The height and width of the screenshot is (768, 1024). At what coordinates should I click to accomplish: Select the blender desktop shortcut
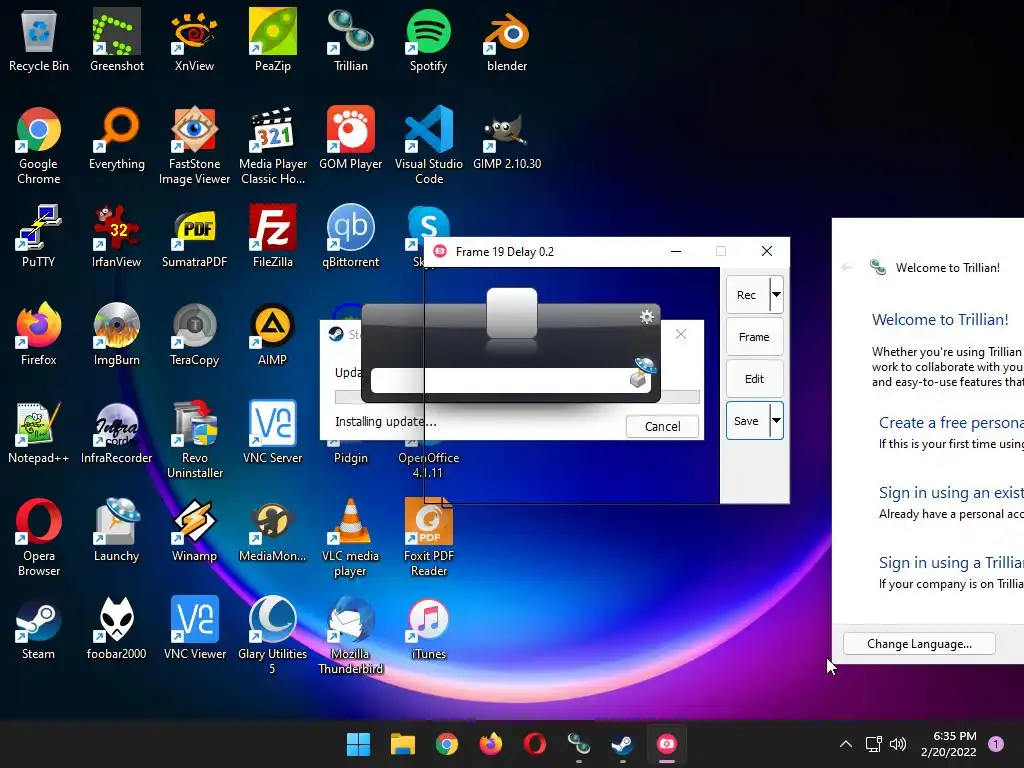507,40
